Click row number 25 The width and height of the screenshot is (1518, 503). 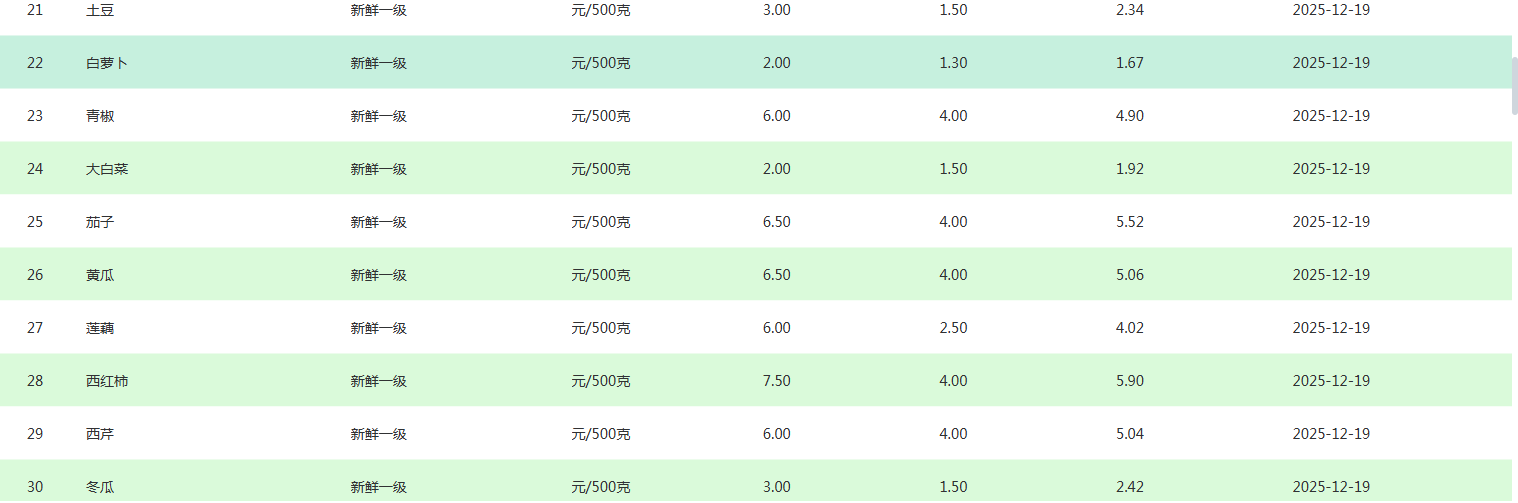[35, 222]
